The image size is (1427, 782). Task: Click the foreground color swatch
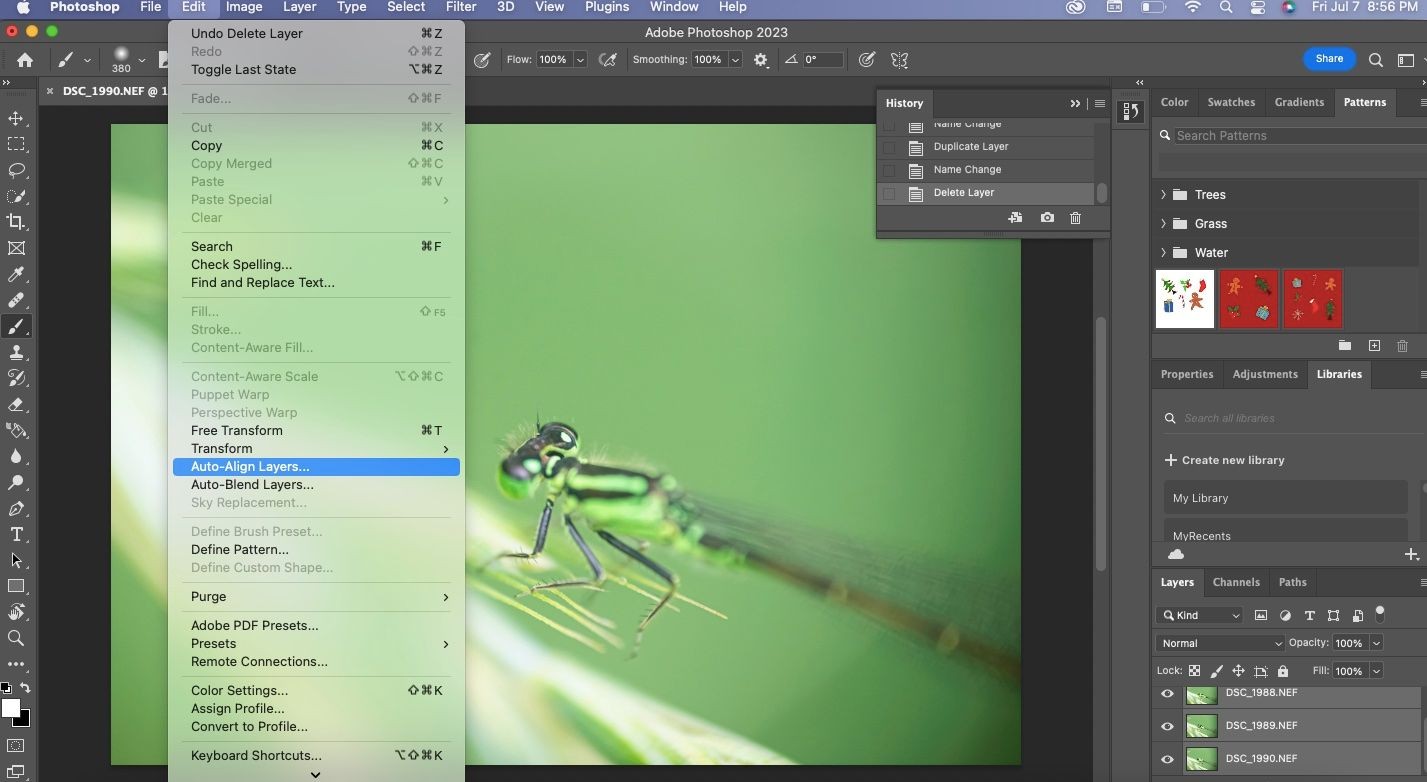(x=10, y=708)
